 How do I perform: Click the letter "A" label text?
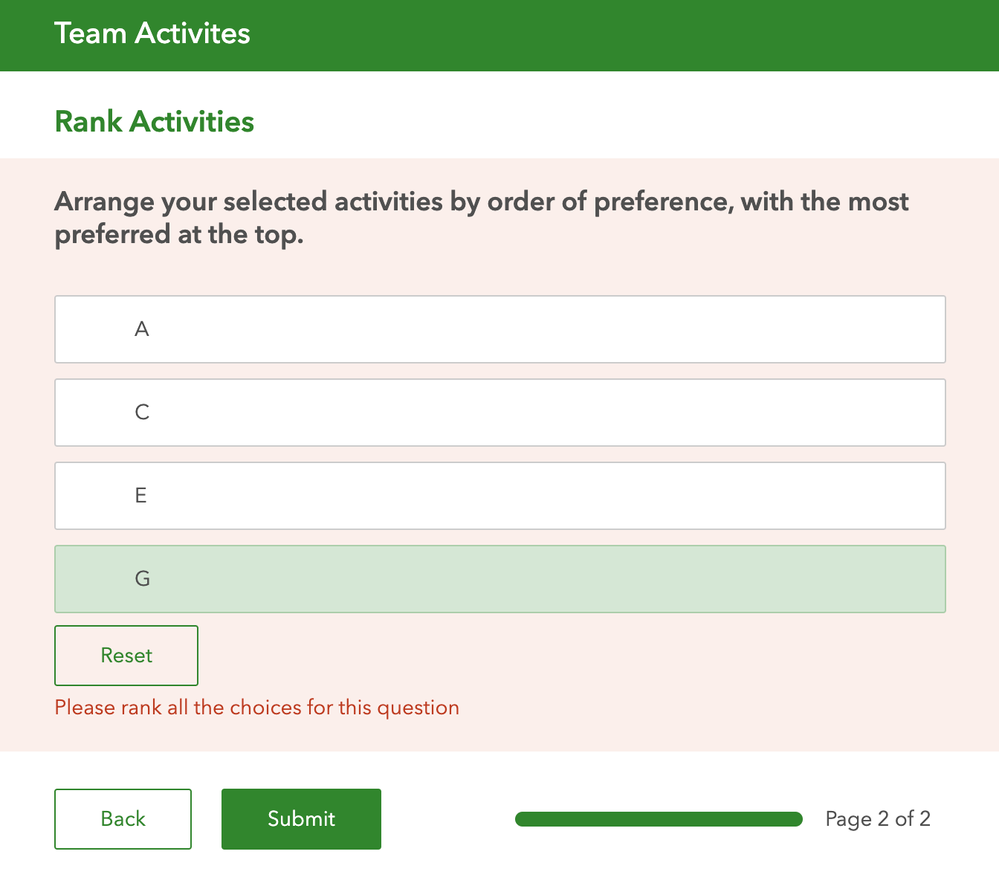pyautogui.click(x=142, y=329)
